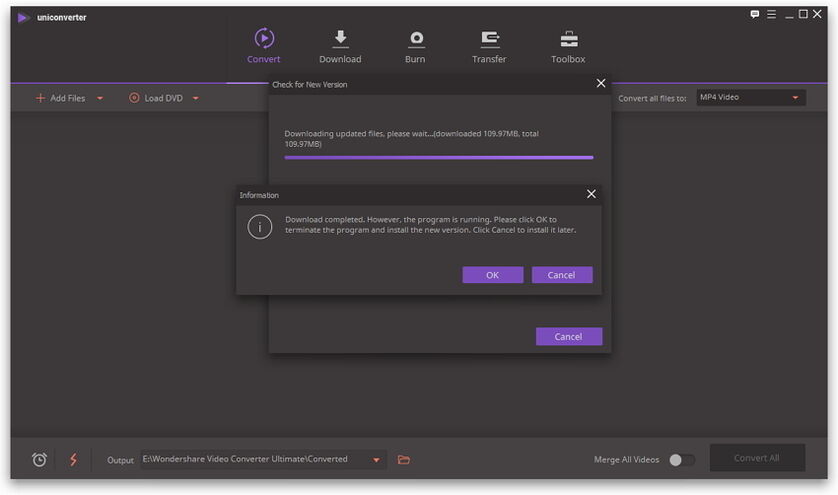Click Load DVD

pyautogui.click(x=156, y=98)
